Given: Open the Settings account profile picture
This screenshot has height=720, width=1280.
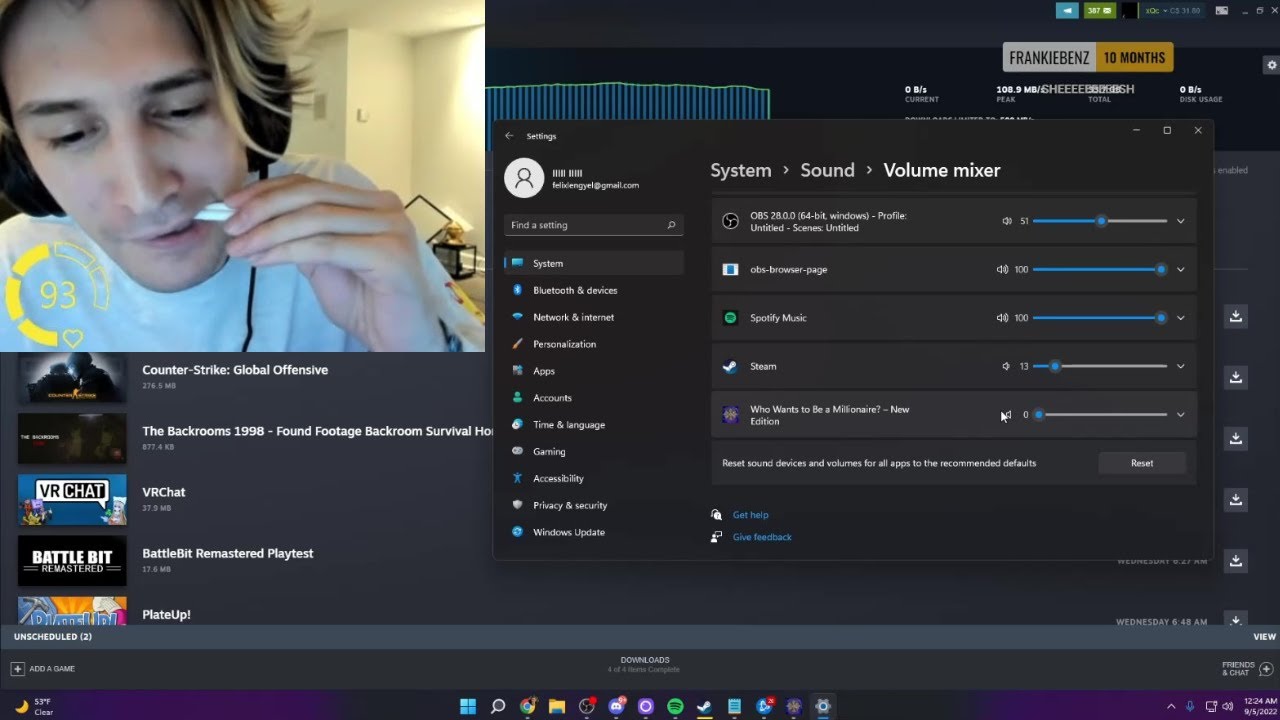Looking at the screenshot, I should pos(524,178).
